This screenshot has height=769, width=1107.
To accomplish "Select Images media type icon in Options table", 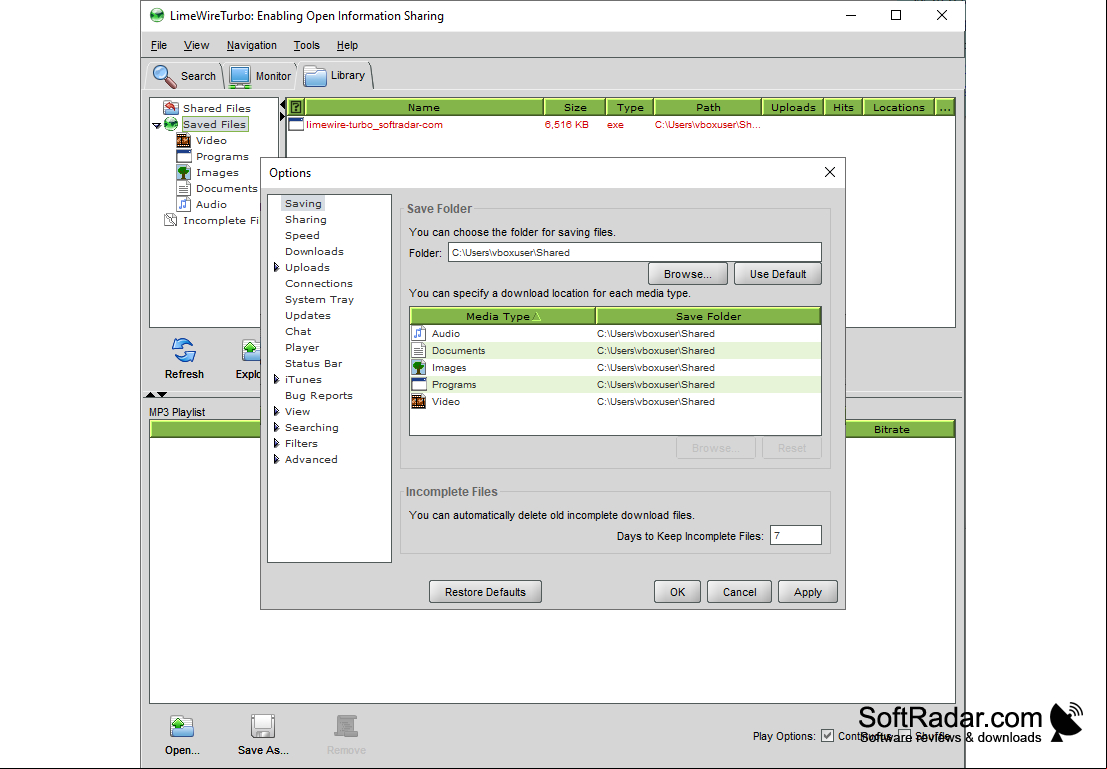I will tap(419, 367).
